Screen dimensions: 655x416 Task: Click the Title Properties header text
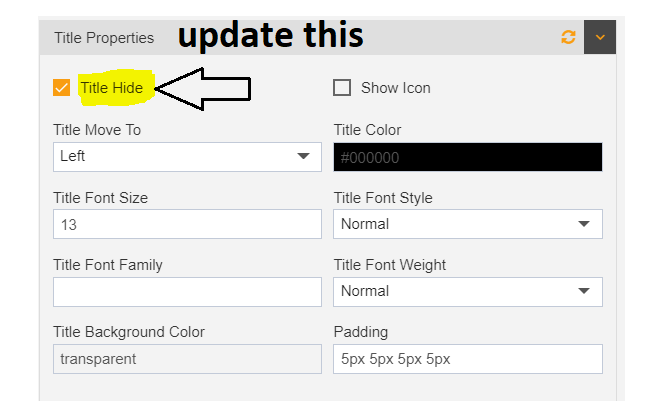pos(104,38)
